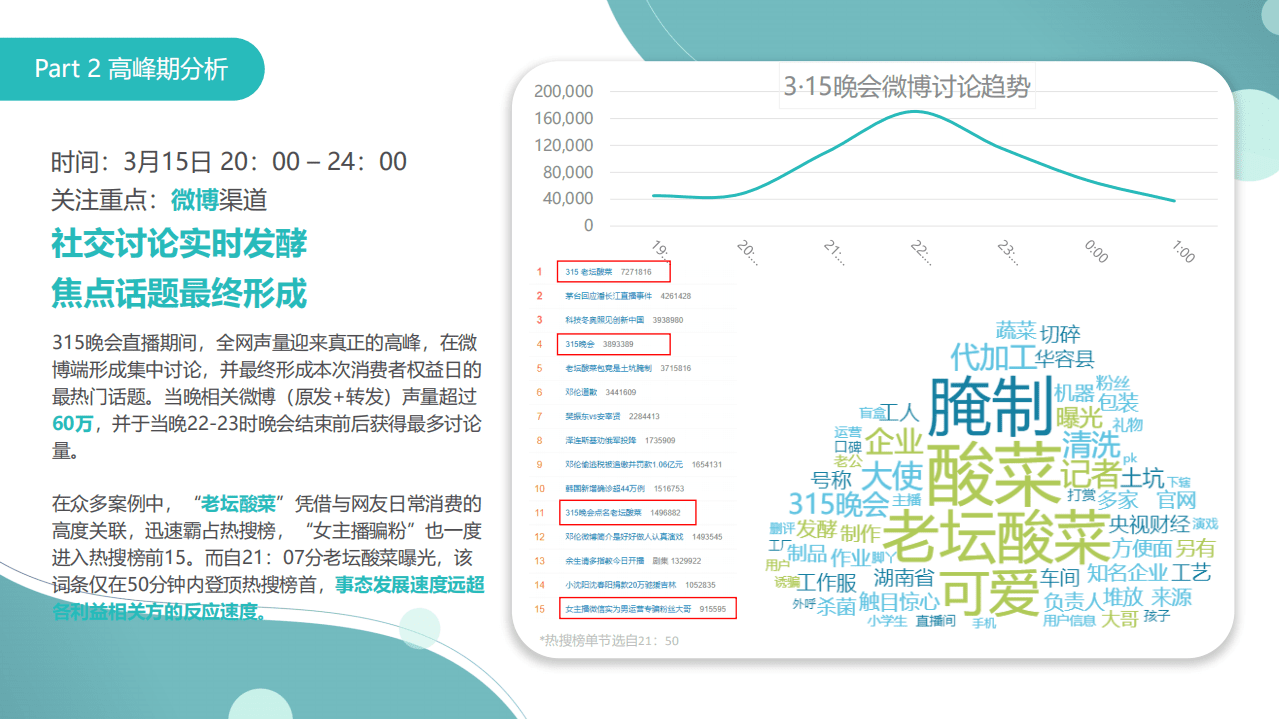
Task: Click the red box highlighting 315老坛酸菜
Action: coord(612,271)
